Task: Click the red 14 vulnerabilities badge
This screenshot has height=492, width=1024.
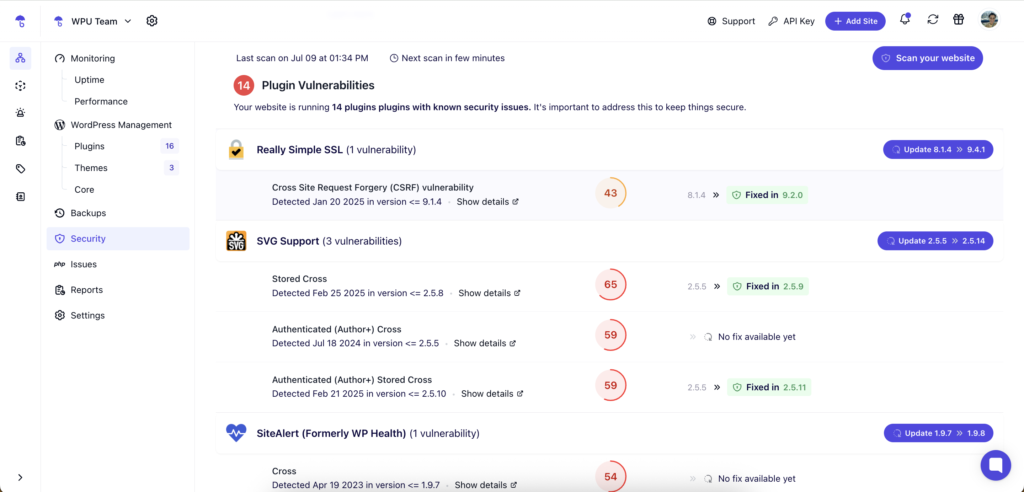Action: pyautogui.click(x=244, y=86)
